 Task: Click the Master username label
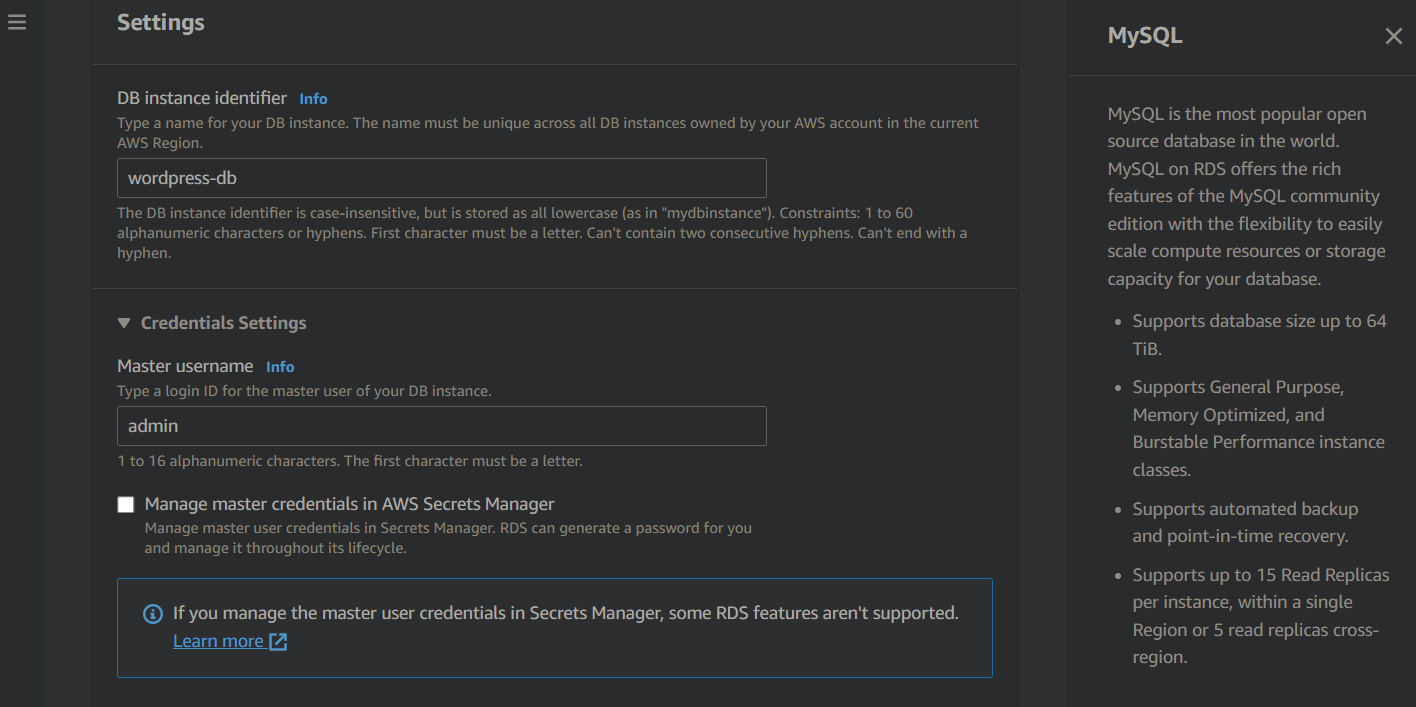(x=185, y=366)
